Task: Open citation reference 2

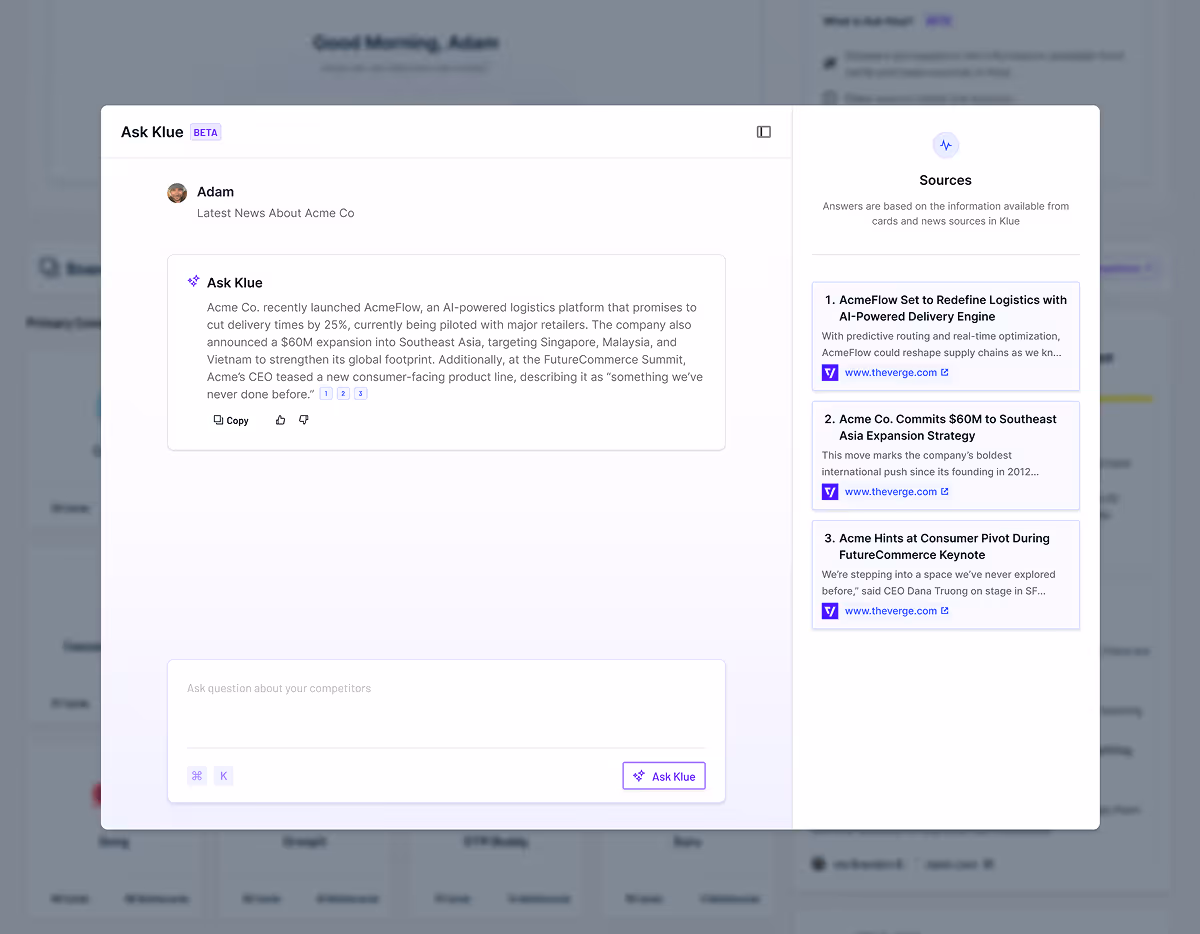Action: [x=343, y=394]
